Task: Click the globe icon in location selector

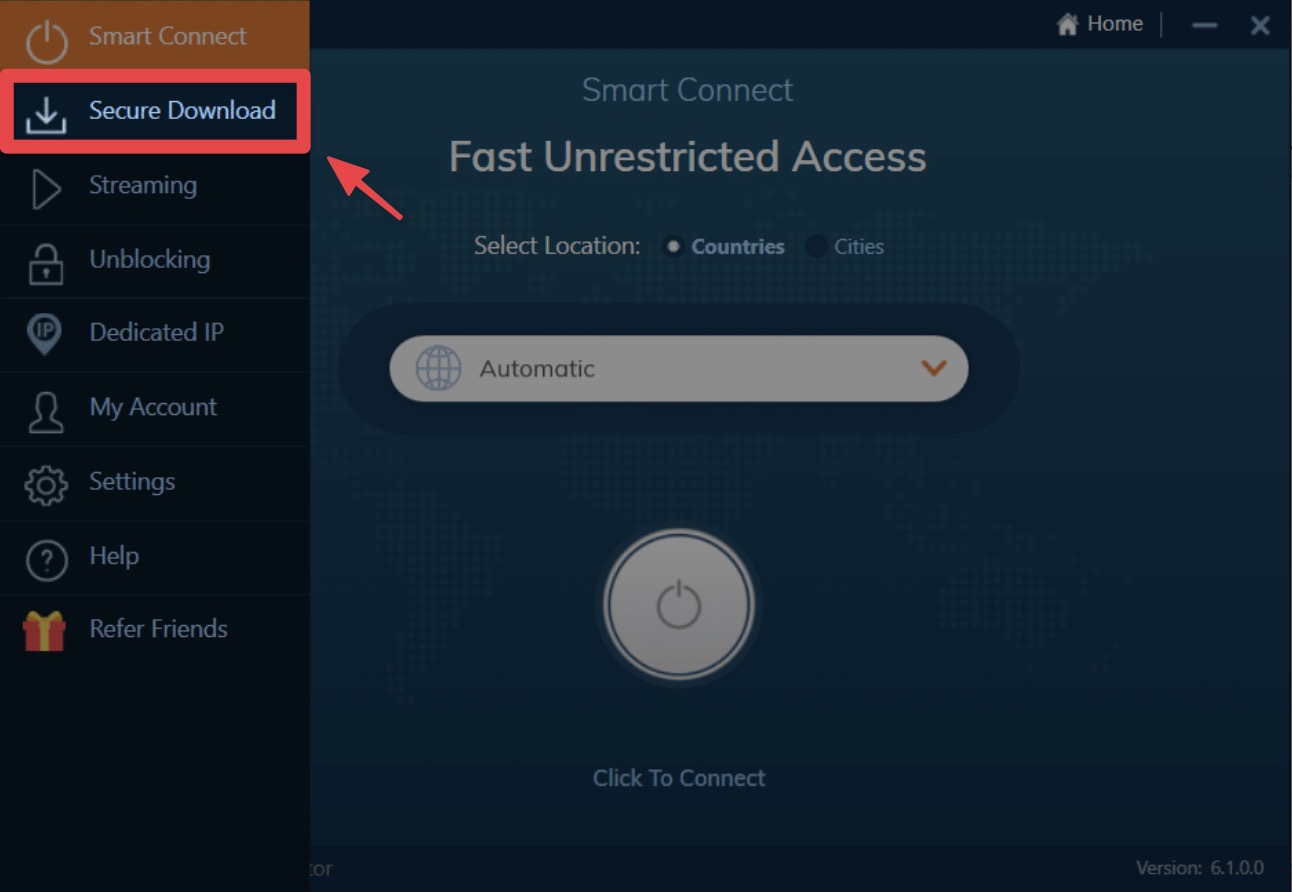Action: tap(437, 368)
